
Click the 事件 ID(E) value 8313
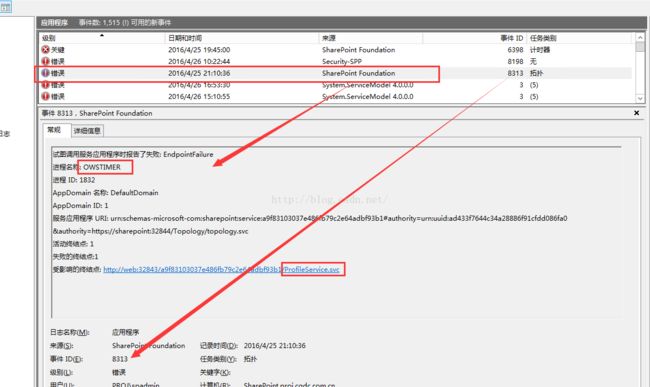click(120, 359)
